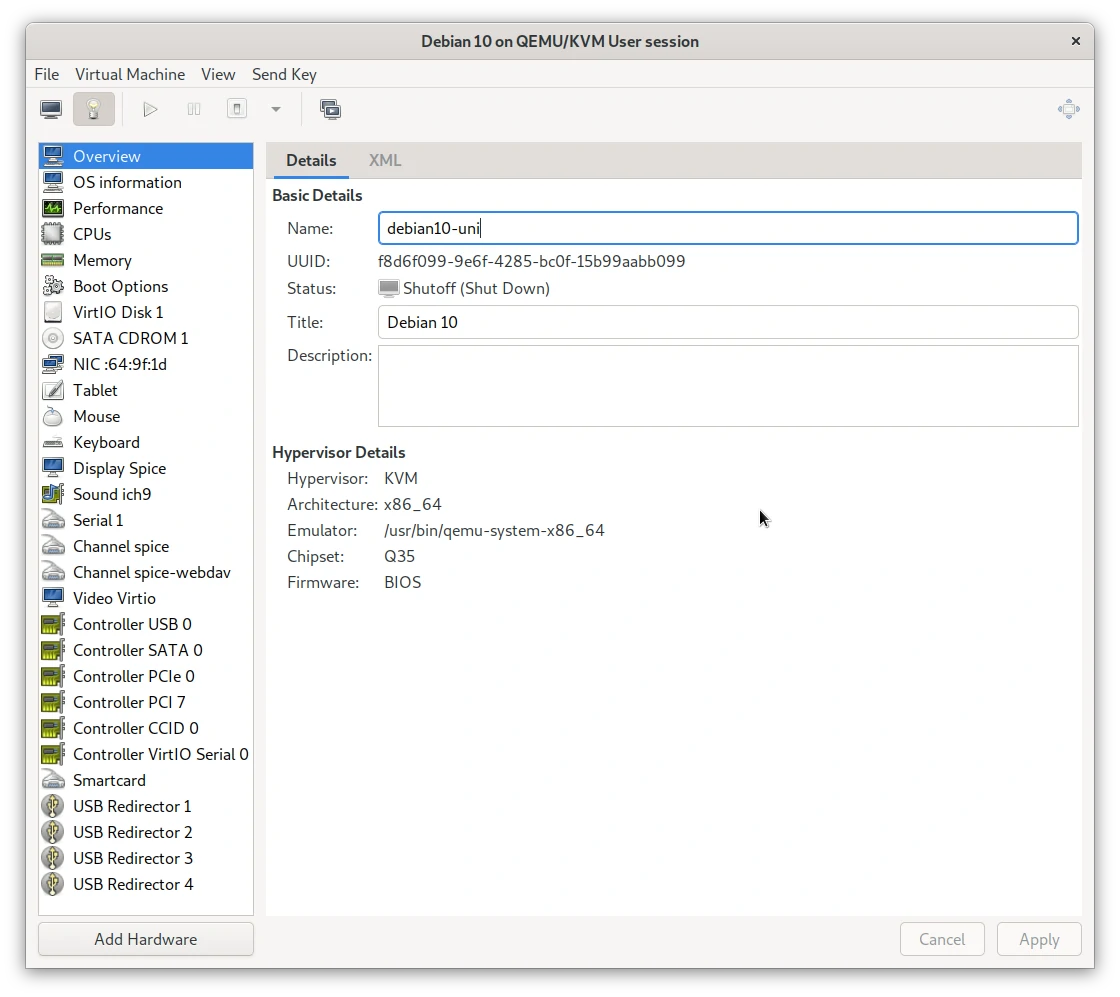
Task: Click the Add Hardware button
Action: tap(146, 939)
